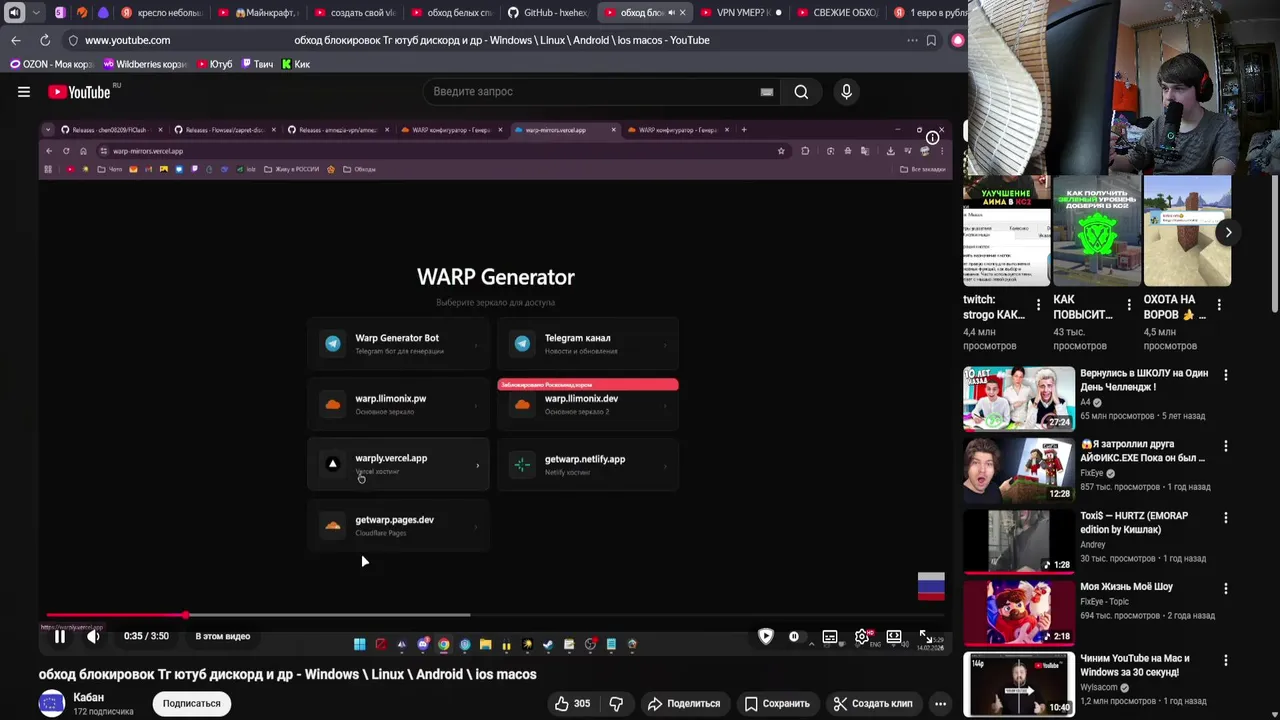Open the Кабан channel avatar
Screen dimensions: 1280x720
(52, 704)
